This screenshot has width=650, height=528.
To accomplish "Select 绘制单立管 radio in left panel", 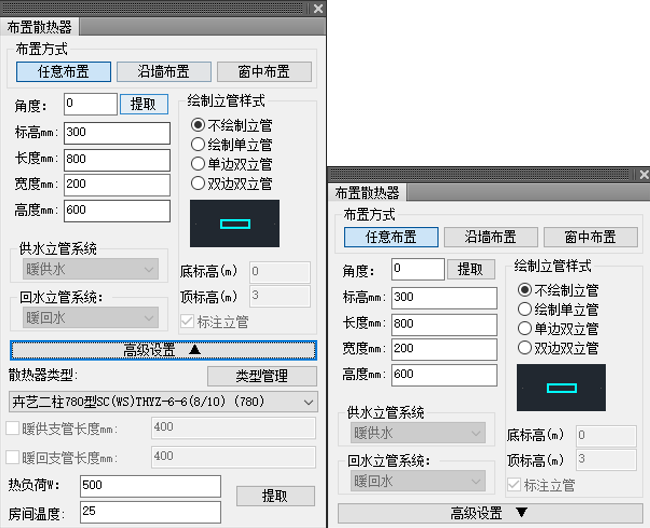I will tap(197, 145).
